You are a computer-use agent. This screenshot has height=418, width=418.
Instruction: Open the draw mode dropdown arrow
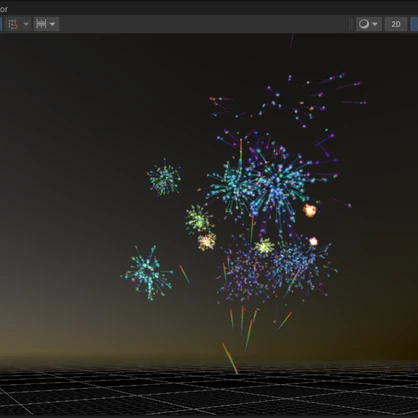(375, 24)
